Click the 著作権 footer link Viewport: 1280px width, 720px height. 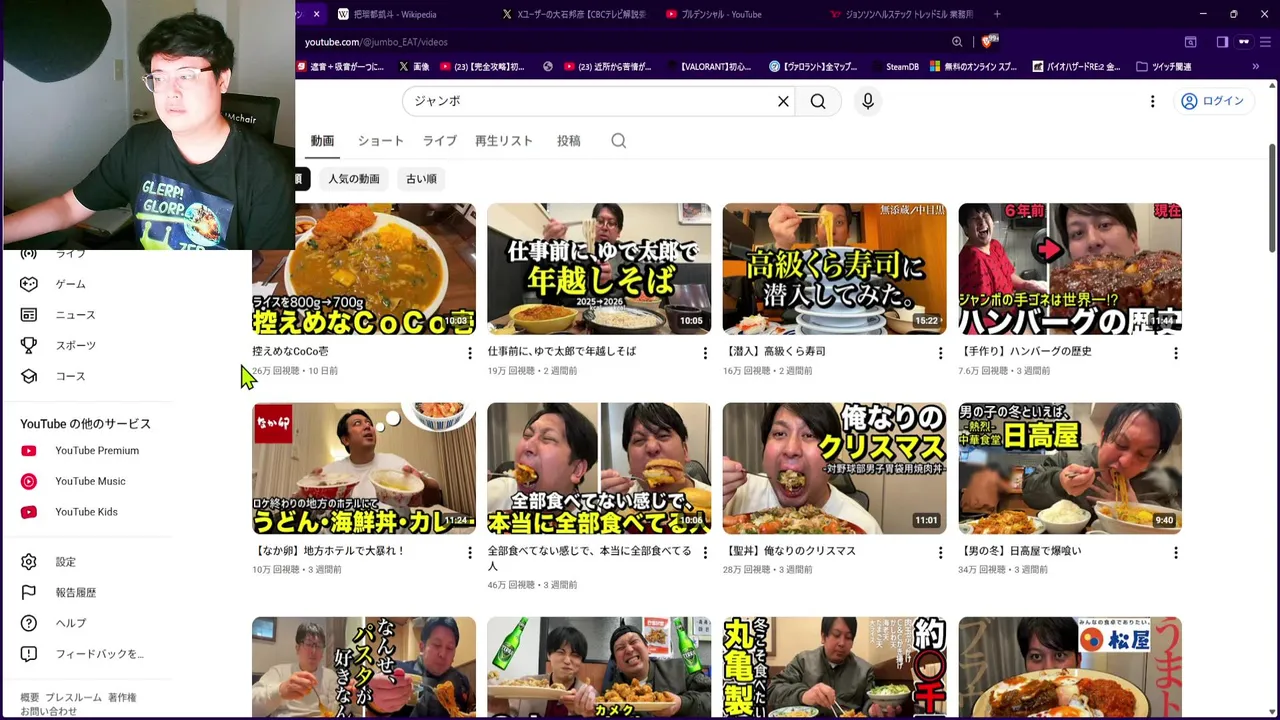coord(122,698)
